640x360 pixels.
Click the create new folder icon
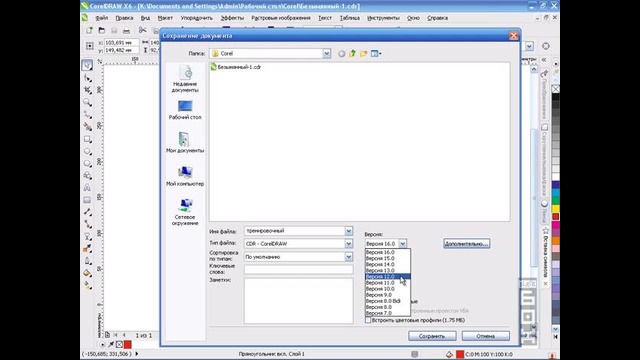point(363,53)
